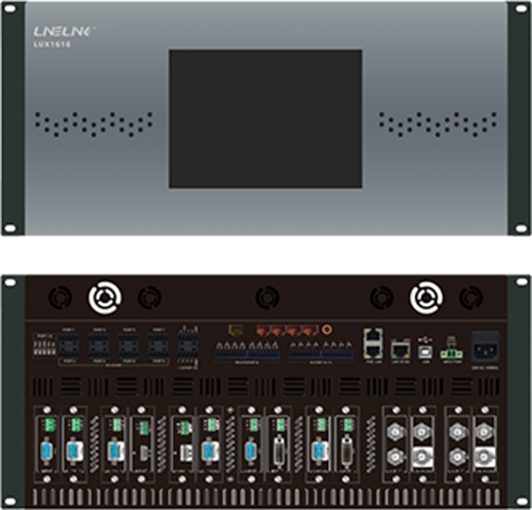Click the left dotted vent on front panel
This screenshot has height=510, width=532.
[x=93, y=125]
